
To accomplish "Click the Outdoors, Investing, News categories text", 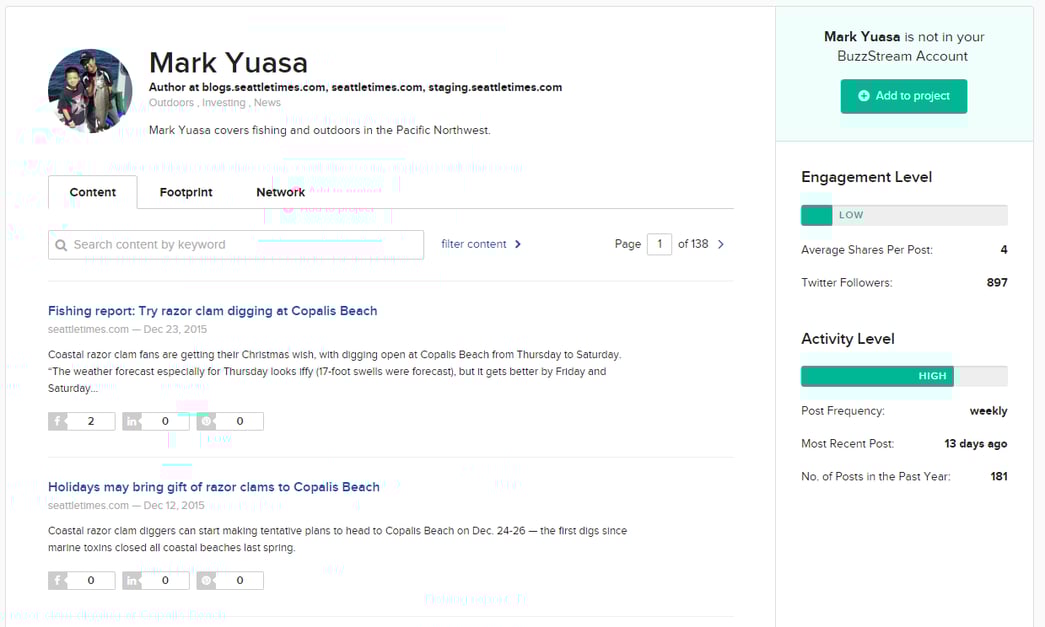I will point(215,103).
